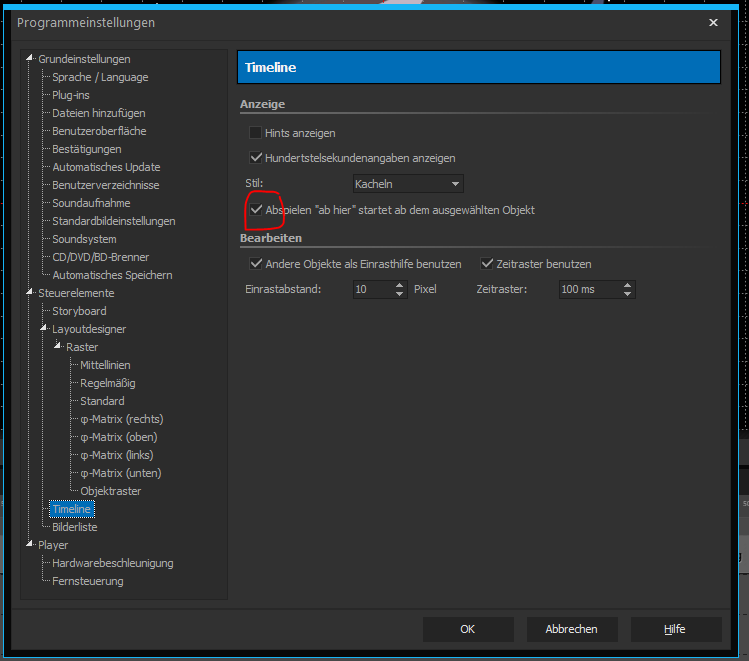Disable 'Andere Objekte als Einrasthilfe benutzen'
This screenshot has height=661, width=749.
(256, 264)
